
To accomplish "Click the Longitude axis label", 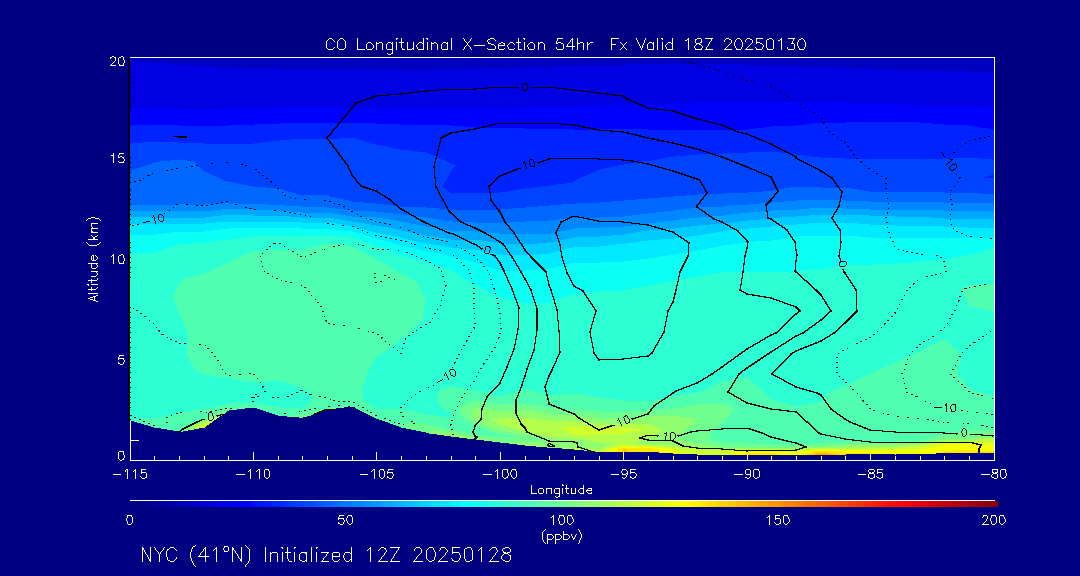I will 561,491.
